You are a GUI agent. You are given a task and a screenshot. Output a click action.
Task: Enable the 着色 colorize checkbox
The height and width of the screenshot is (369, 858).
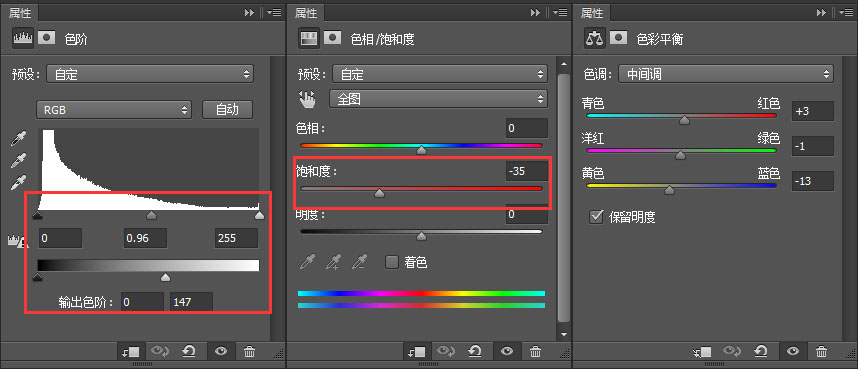click(x=392, y=262)
